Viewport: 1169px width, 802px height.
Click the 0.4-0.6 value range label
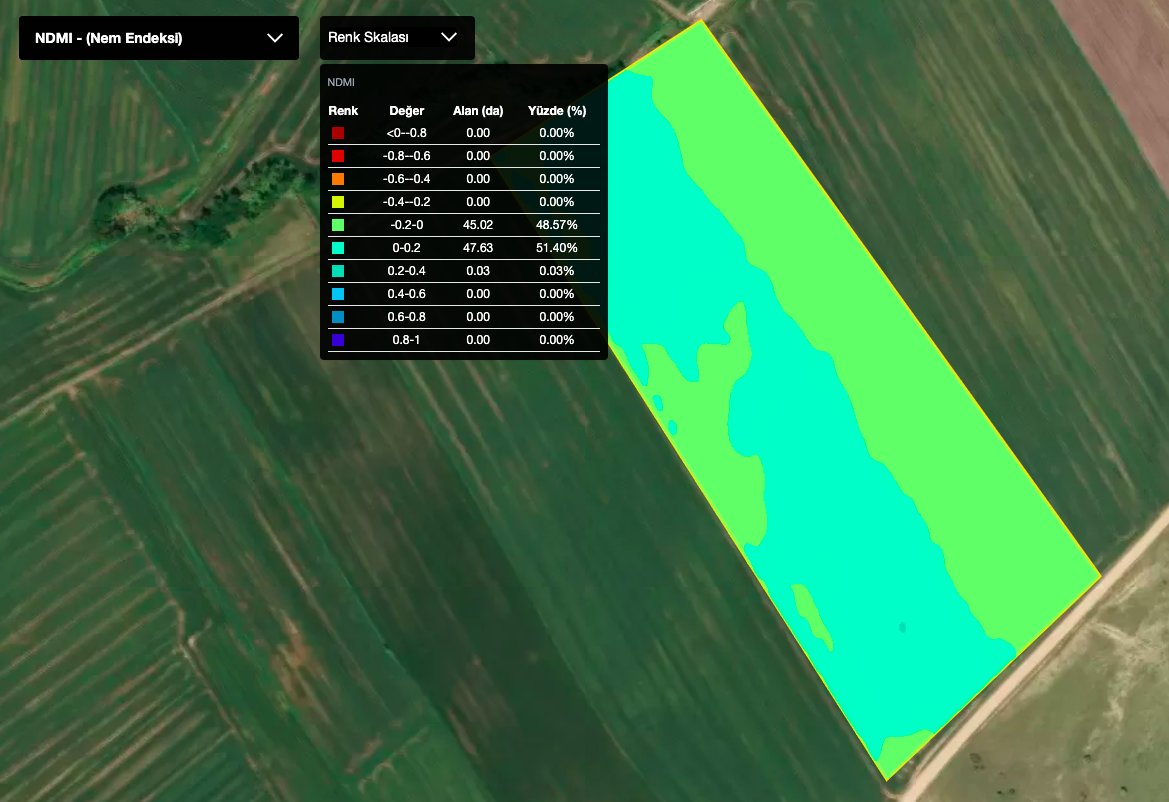click(406, 294)
